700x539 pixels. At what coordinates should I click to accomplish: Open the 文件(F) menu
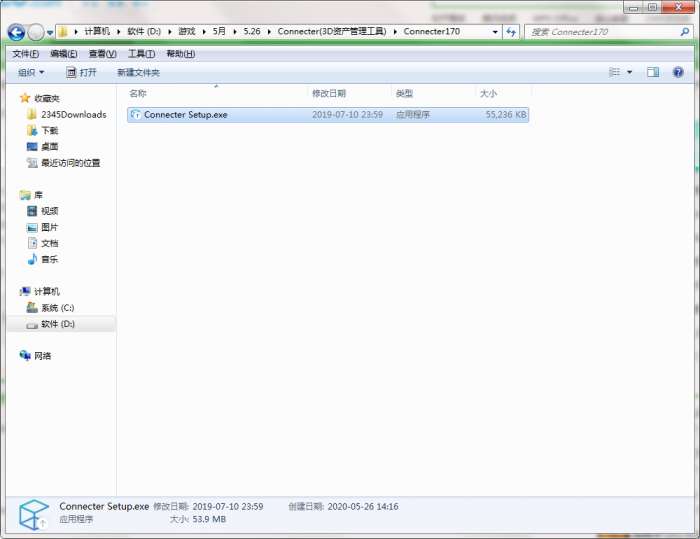(x=25, y=54)
